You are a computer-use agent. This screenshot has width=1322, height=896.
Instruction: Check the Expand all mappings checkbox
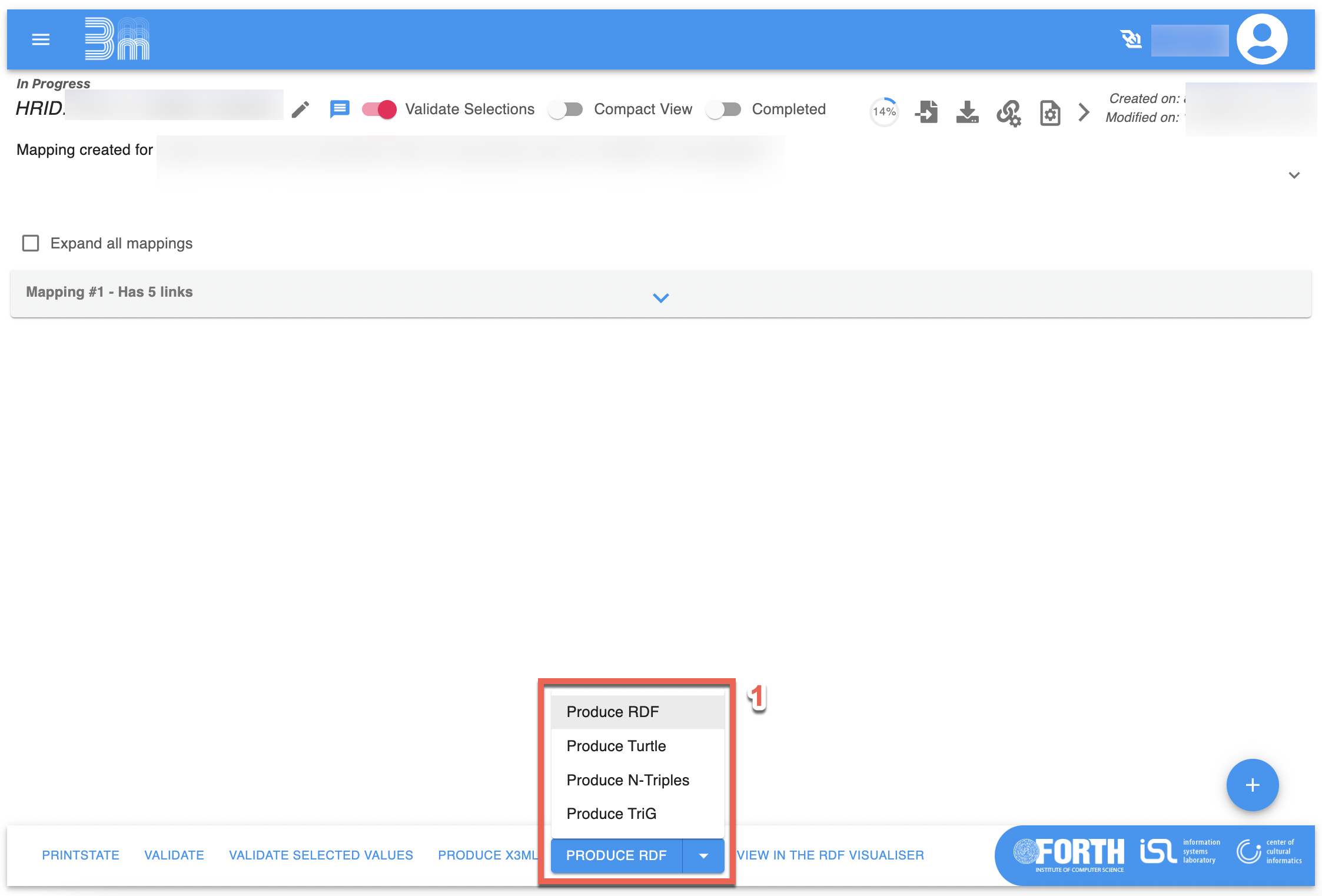[x=31, y=243]
